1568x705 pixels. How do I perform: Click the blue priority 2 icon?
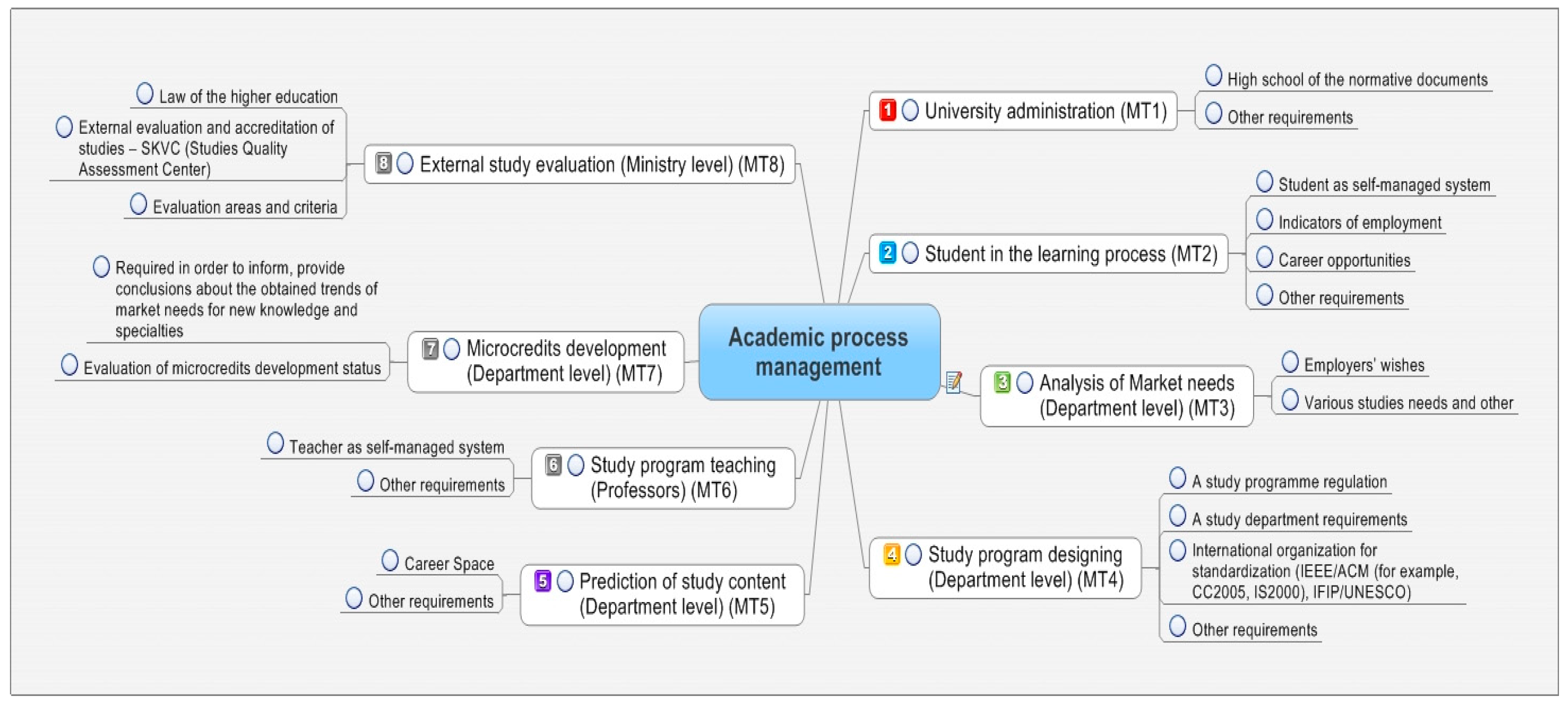(x=887, y=253)
